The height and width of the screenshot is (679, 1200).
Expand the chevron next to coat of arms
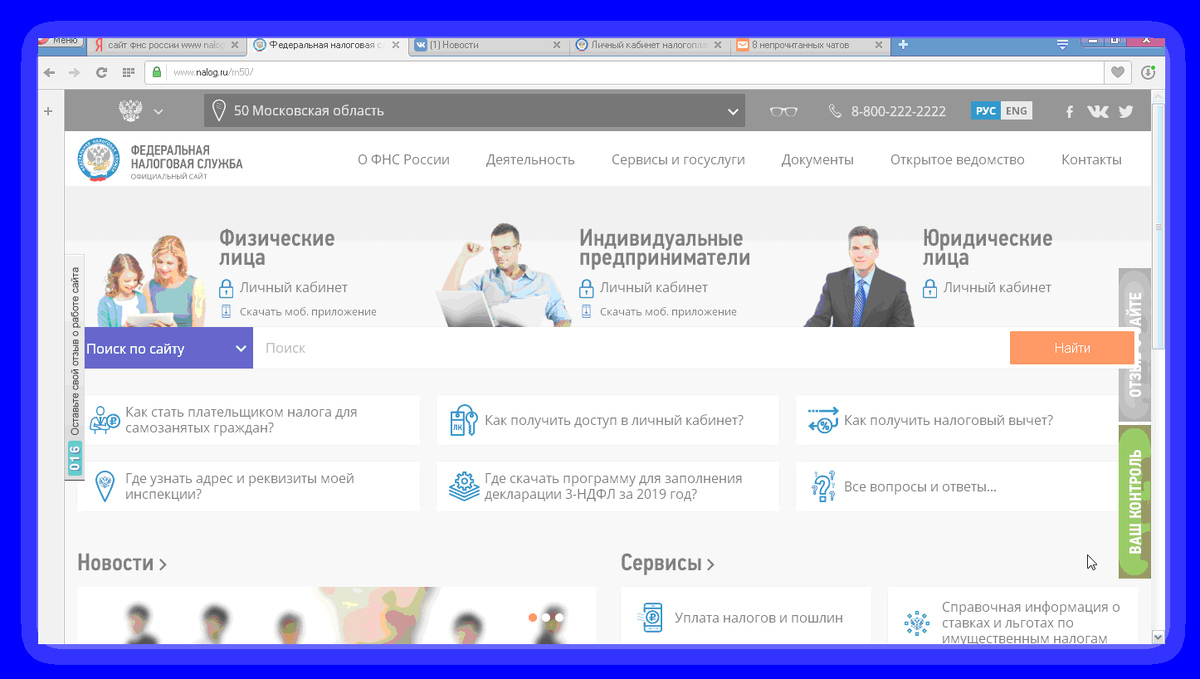point(158,112)
